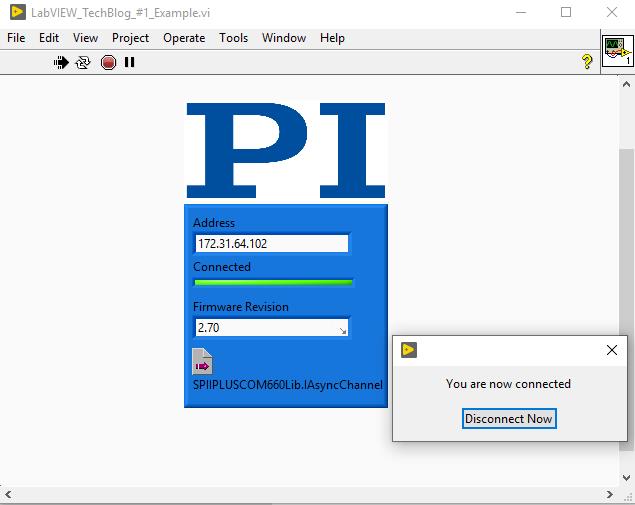The height and width of the screenshot is (505, 635).
Task: Click the LabVIEW icon in the title bar
Action: point(17,12)
